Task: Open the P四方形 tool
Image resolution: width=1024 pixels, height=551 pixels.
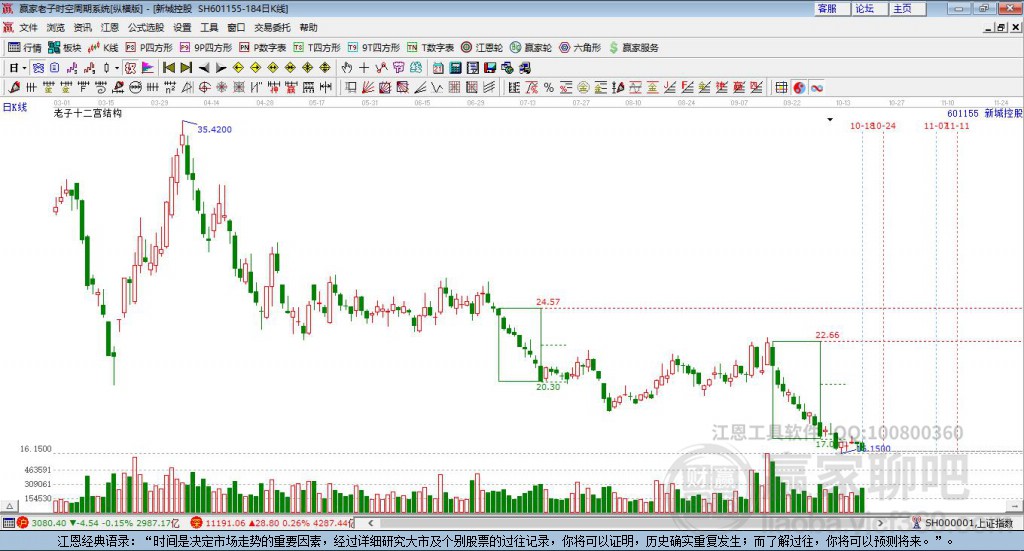Action: 149,48
